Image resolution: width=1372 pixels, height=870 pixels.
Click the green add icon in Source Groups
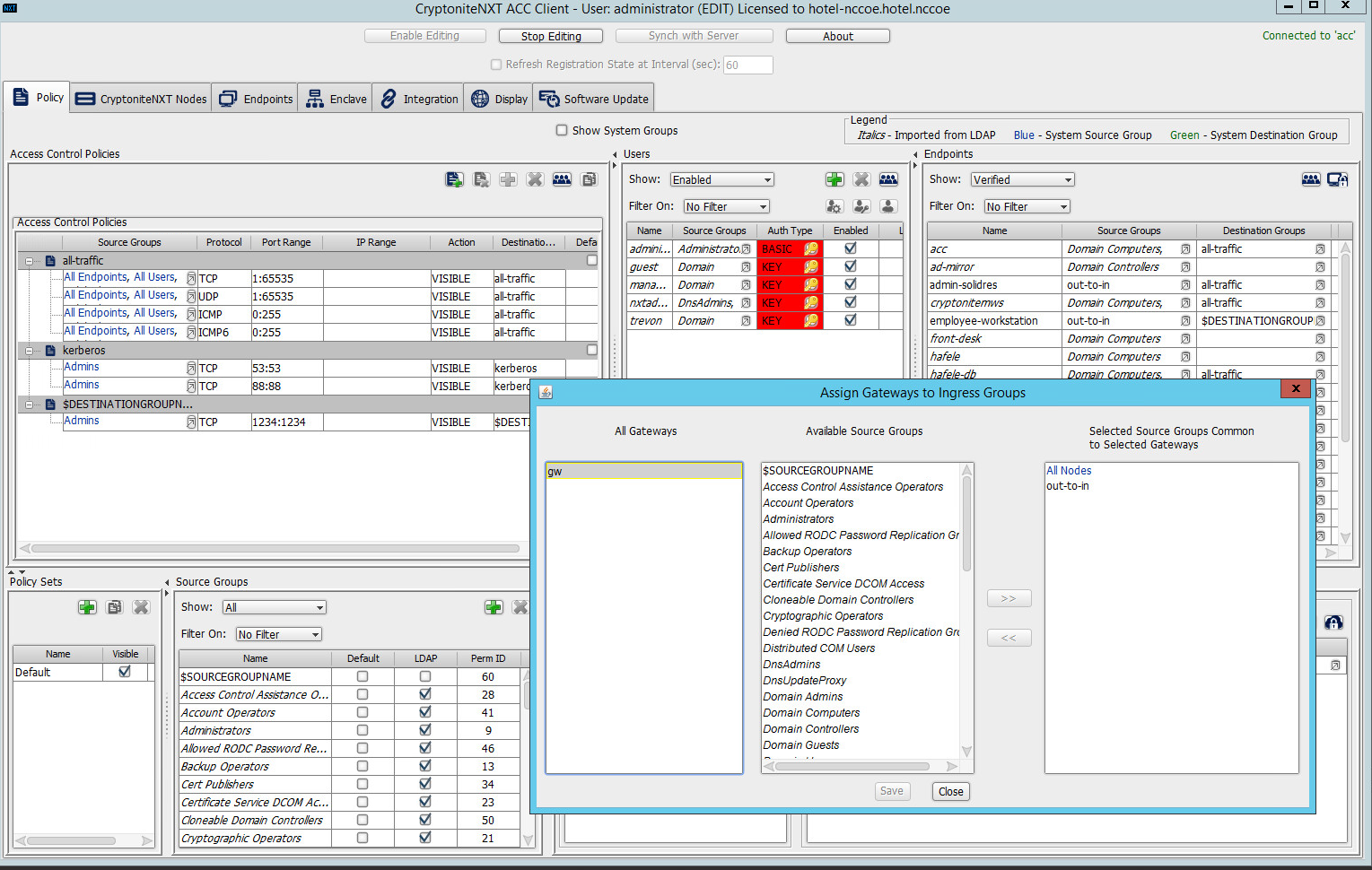click(494, 607)
